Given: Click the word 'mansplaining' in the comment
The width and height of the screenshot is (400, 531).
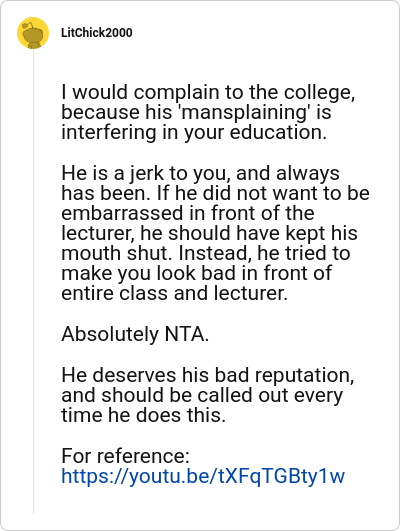Looking at the screenshot, I should point(244,112).
